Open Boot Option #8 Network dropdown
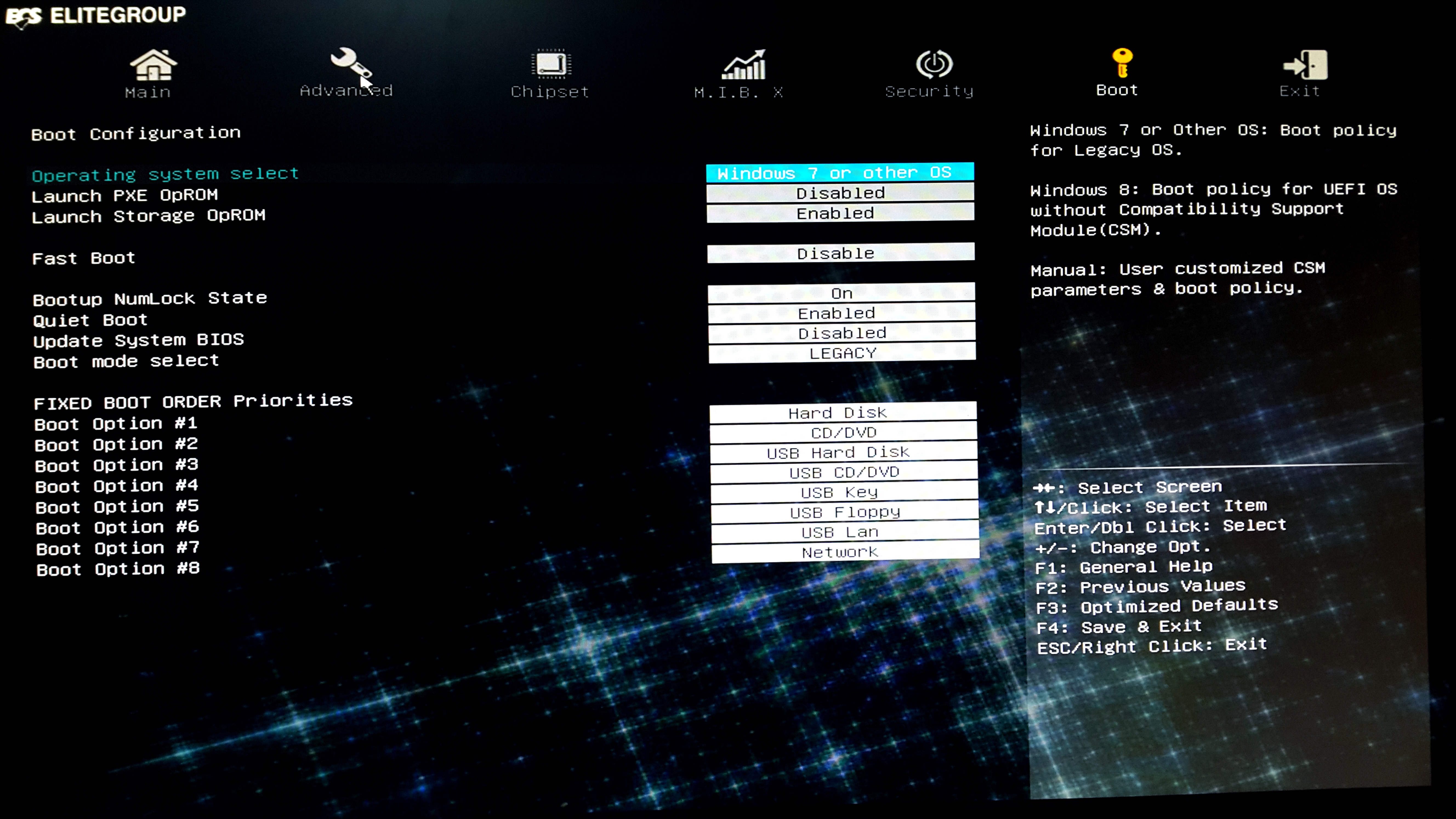Image resolution: width=1456 pixels, height=819 pixels. pos(845,552)
